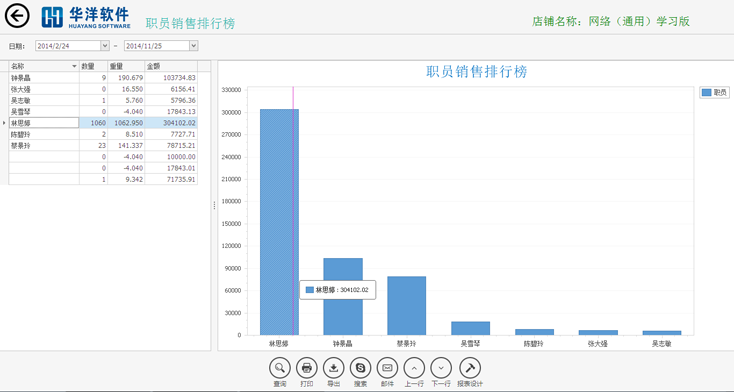Click the 打印 printer icon
Viewport: 734px width, 392px height.
point(307,368)
